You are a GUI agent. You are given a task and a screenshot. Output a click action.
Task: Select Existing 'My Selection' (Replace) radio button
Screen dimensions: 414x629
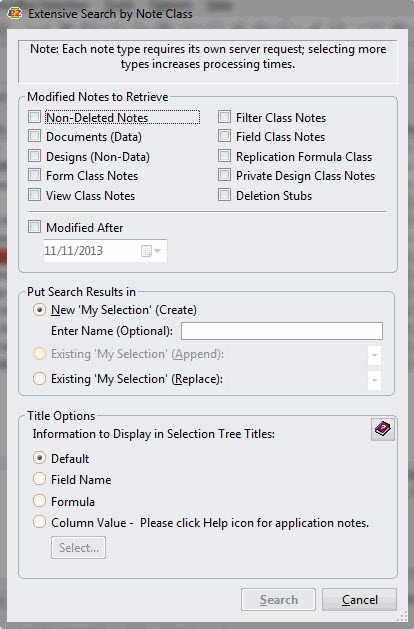tap(39, 378)
